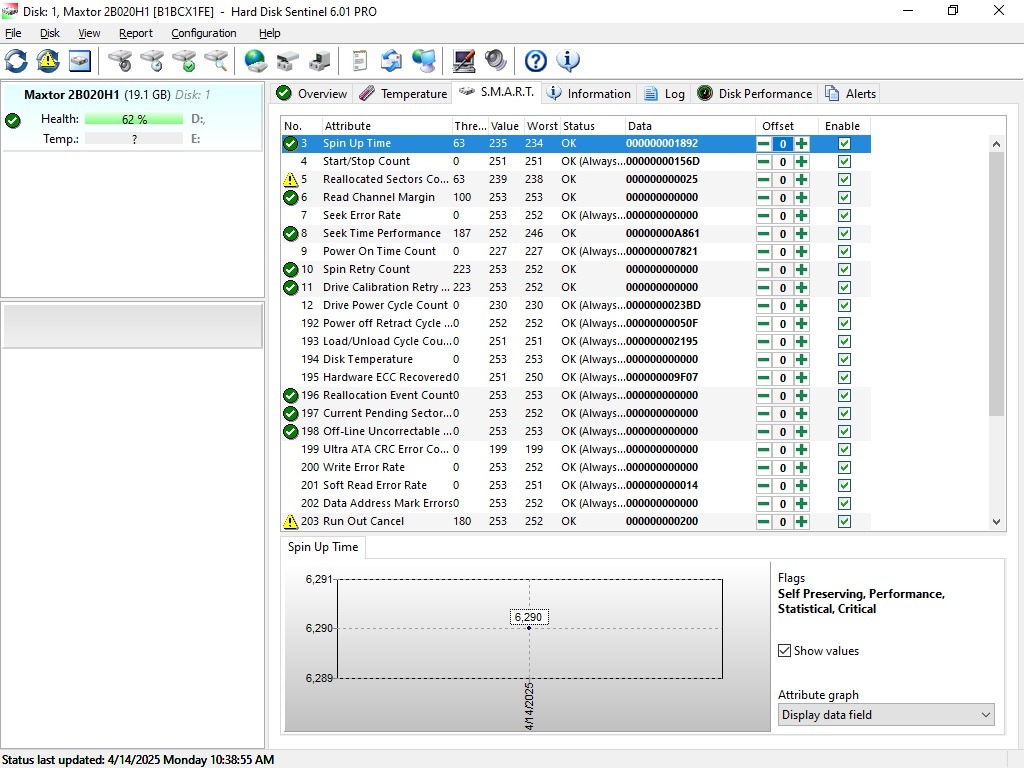This screenshot has height=768, width=1024.
Task: Click the green Health 62 % bar
Action: point(134,120)
